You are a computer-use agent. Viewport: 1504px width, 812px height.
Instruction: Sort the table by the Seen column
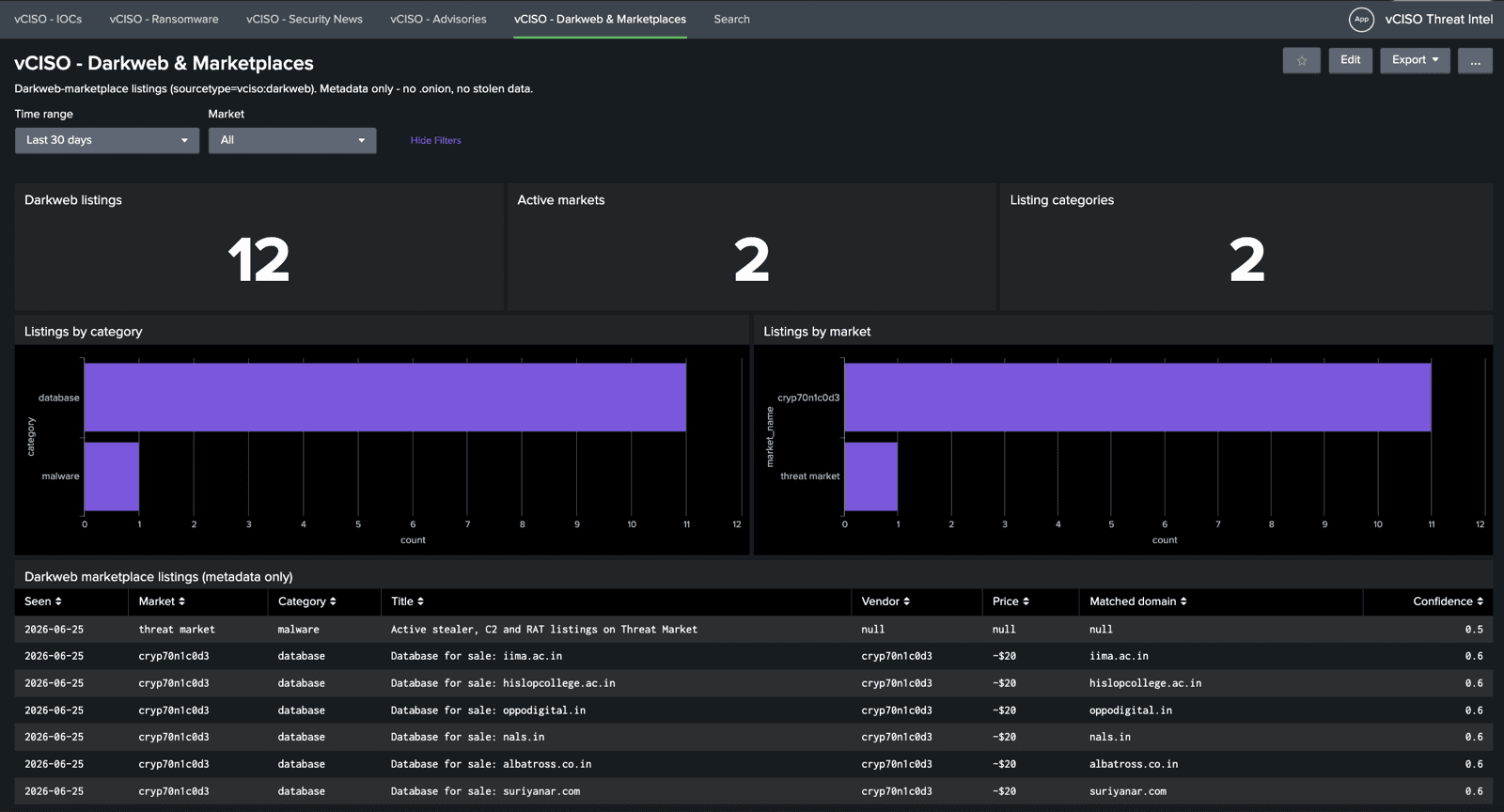pos(43,601)
